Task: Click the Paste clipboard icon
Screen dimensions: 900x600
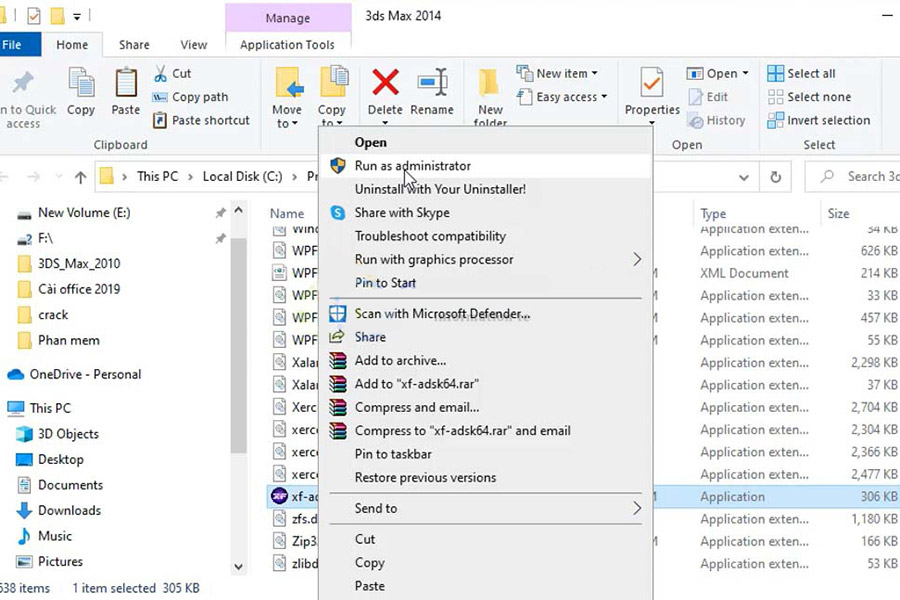Action: (126, 83)
